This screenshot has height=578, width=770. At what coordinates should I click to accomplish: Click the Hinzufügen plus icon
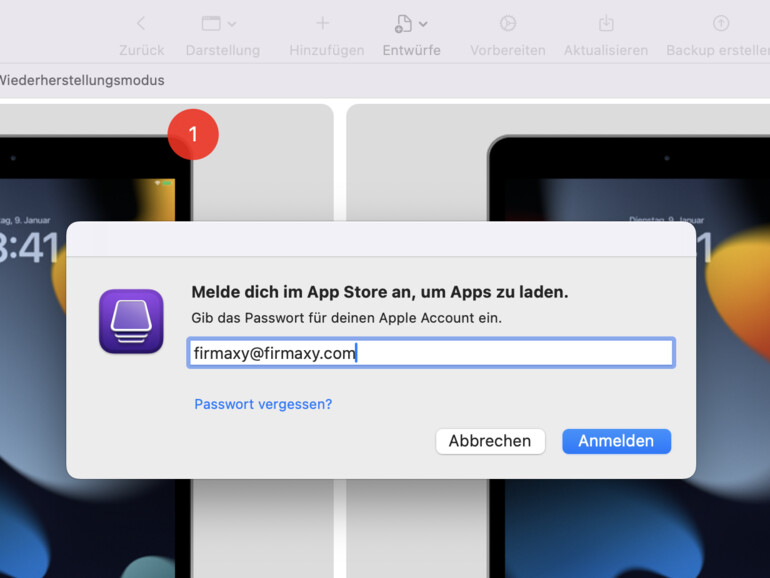(323, 23)
